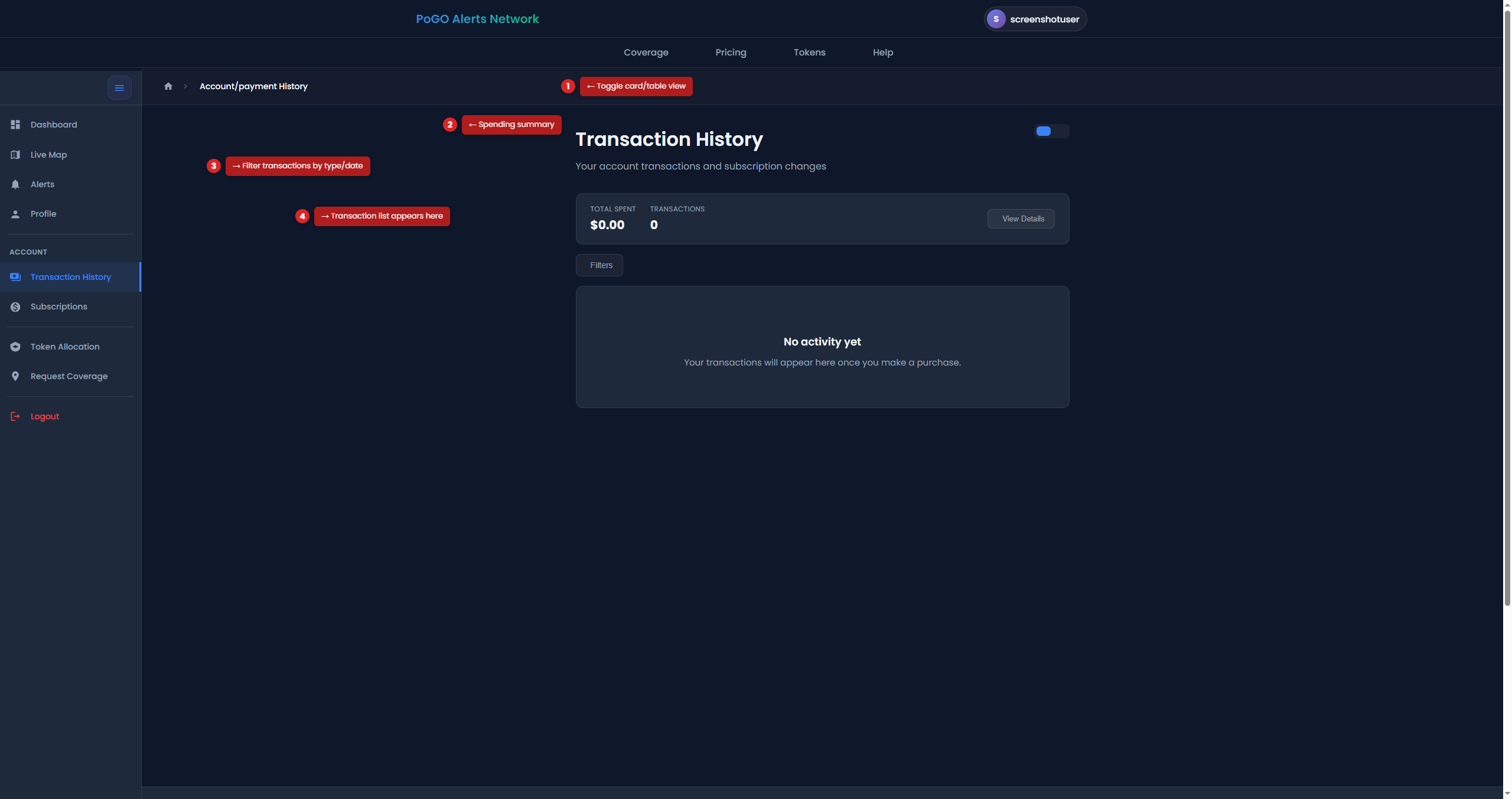The height and width of the screenshot is (799, 1512).
Task: Click the Subscriptions dollar icon
Action: (x=15, y=306)
